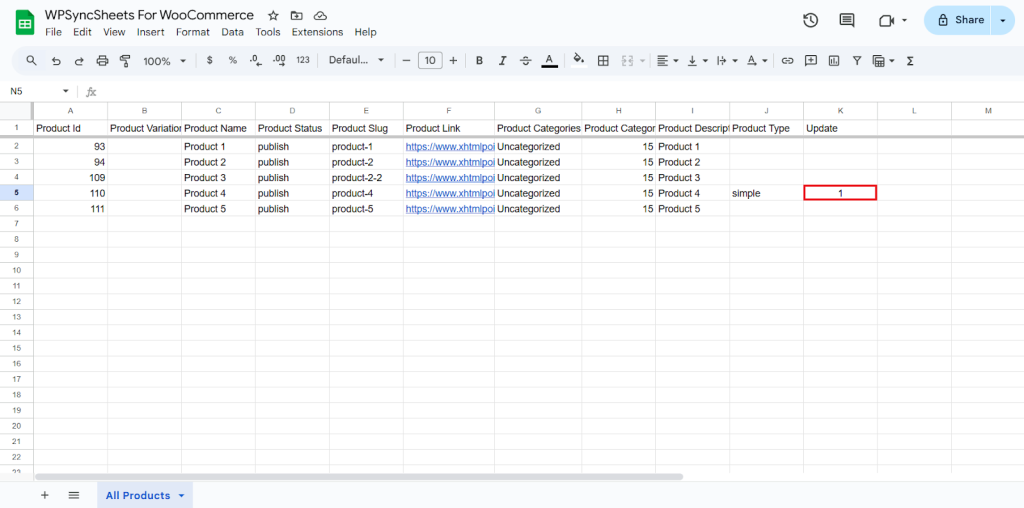This screenshot has width=1024, height=508.
Task: Click the Undo arrow
Action: [x=56, y=61]
